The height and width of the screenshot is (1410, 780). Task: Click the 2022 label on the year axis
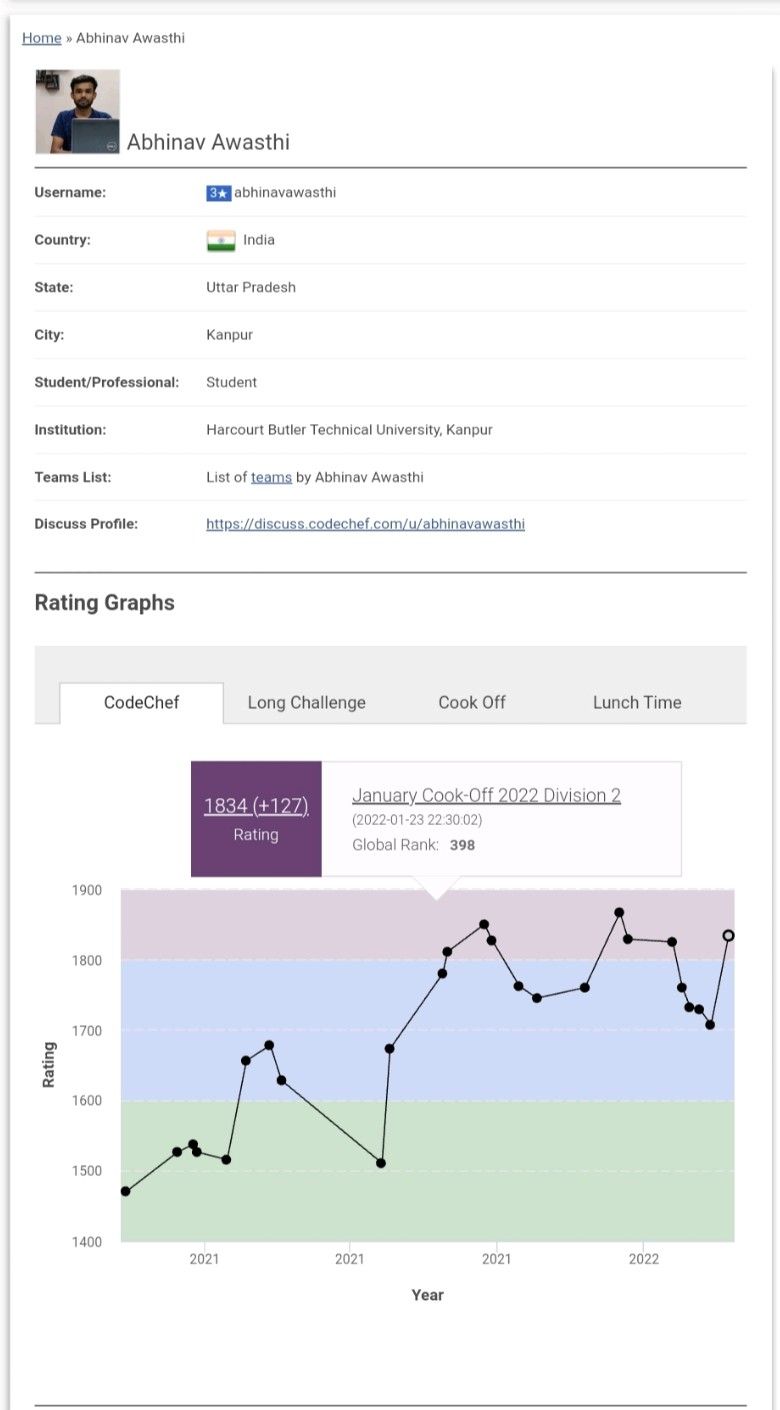click(x=643, y=1259)
